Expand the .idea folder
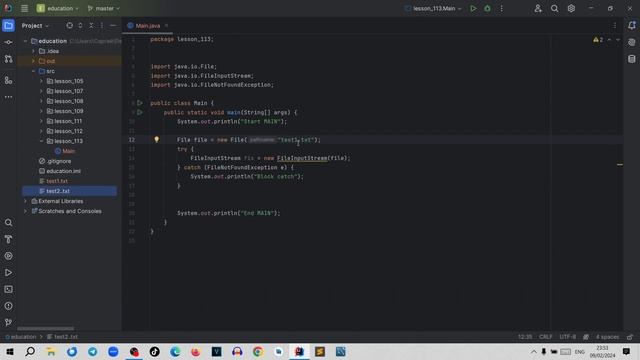Screen dimensions: 640x360 (x=33, y=51)
